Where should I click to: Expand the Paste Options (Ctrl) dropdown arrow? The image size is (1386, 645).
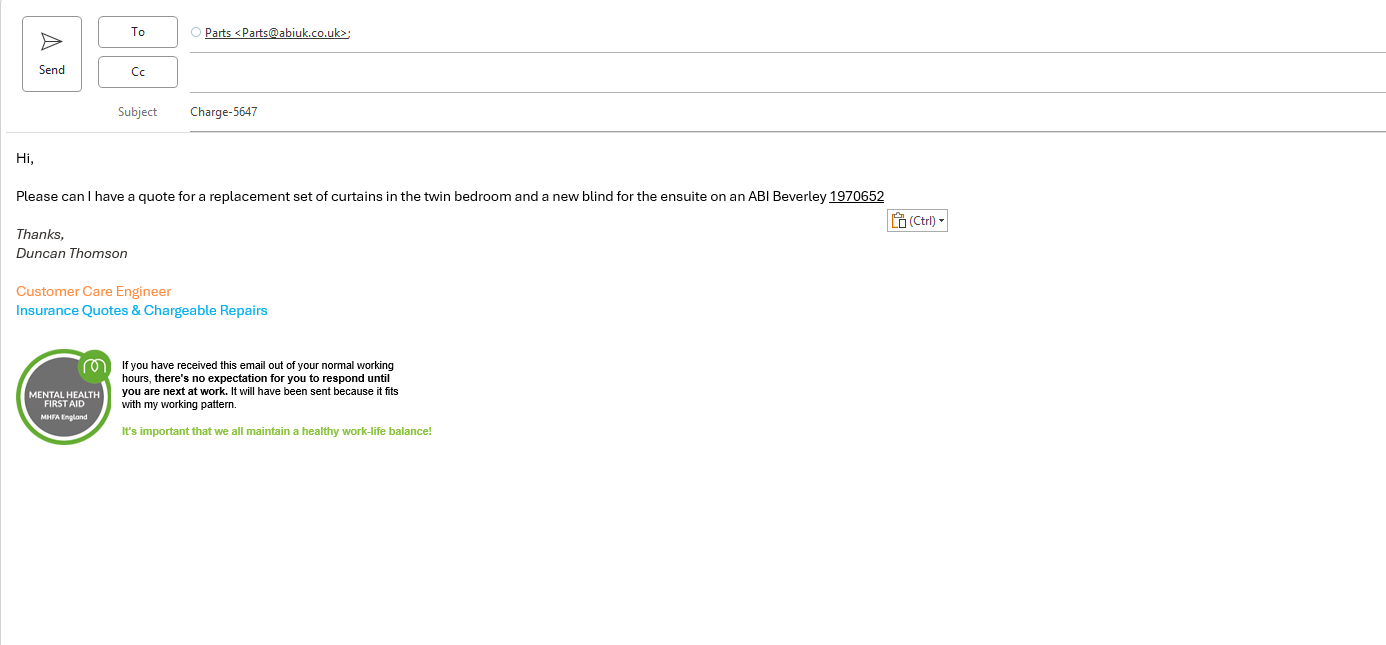click(x=942, y=221)
